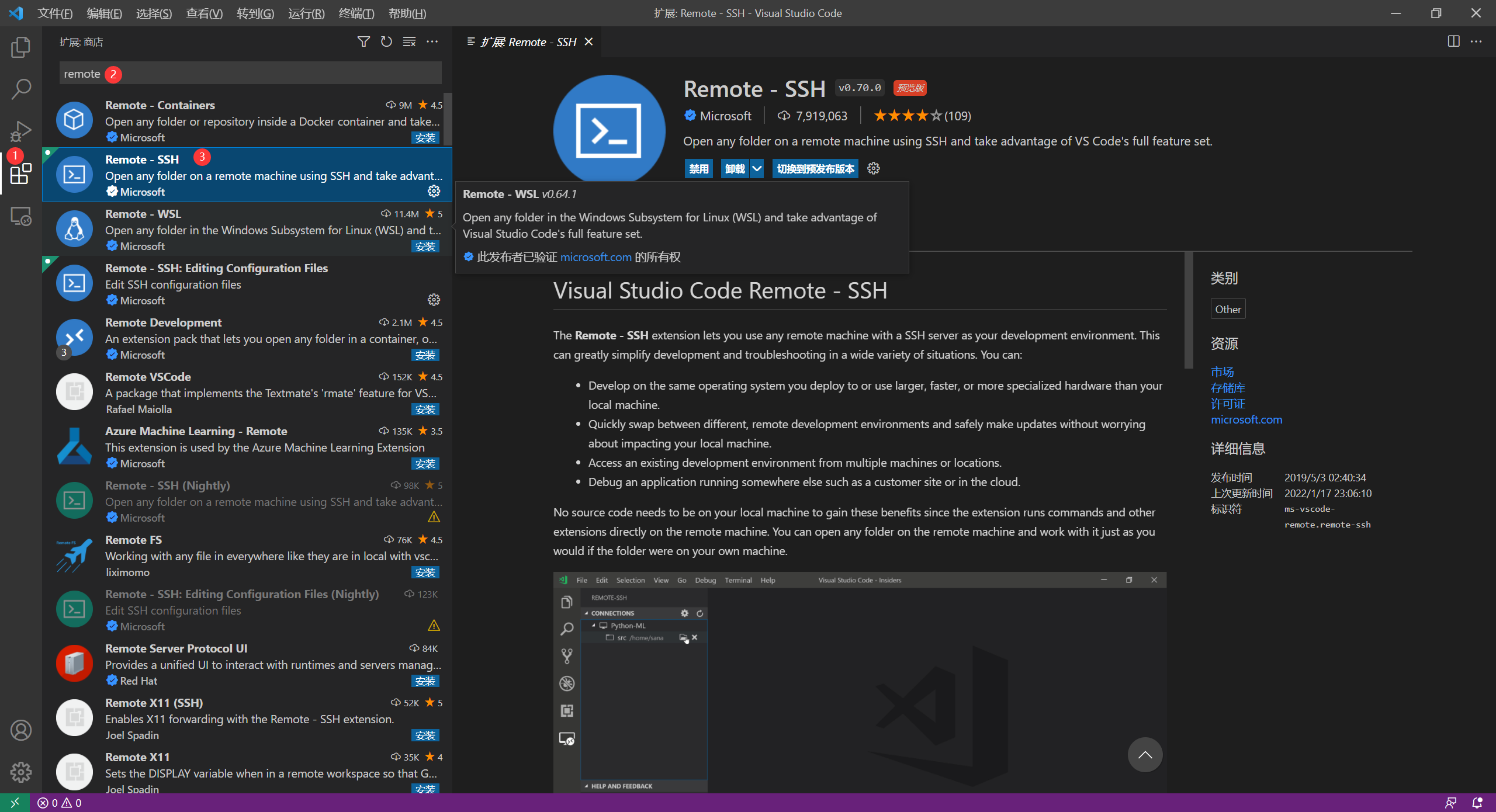Open the Search view in activity bar
This screenshot has height=812, width=1496.
coord(21,89)
